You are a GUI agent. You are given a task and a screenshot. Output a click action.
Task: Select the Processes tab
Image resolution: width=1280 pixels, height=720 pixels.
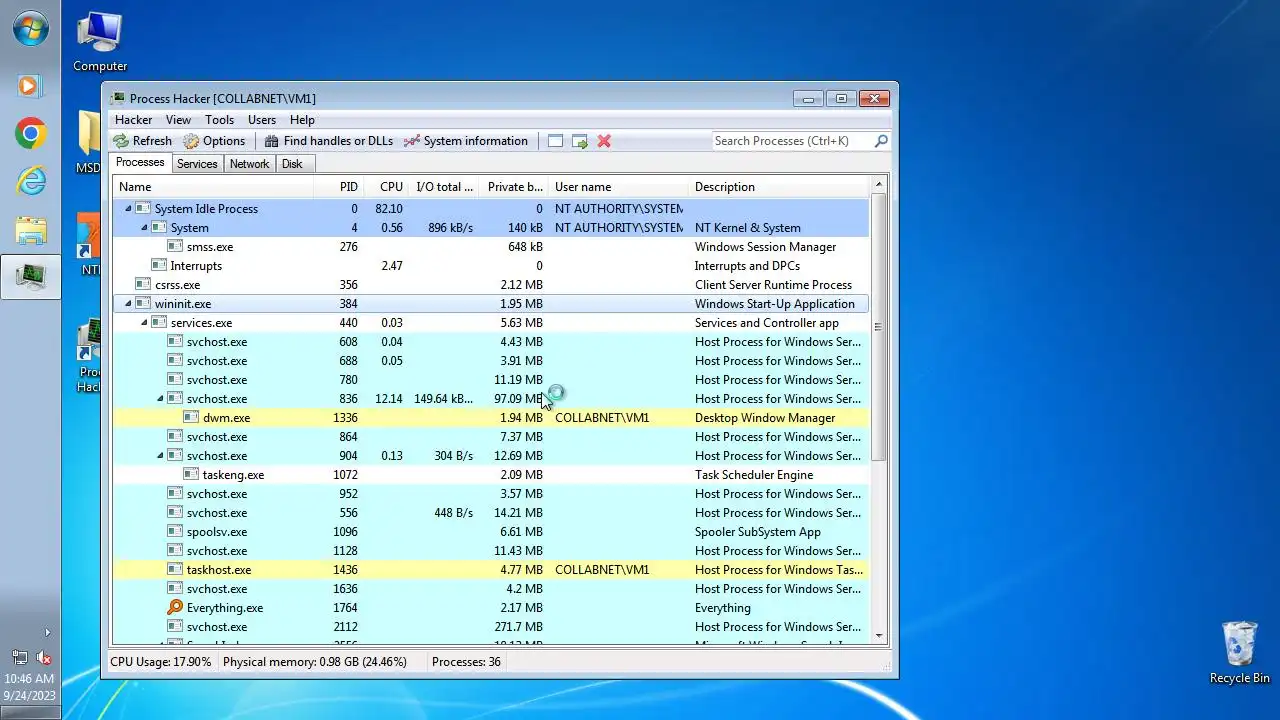(x=140, y=163)
